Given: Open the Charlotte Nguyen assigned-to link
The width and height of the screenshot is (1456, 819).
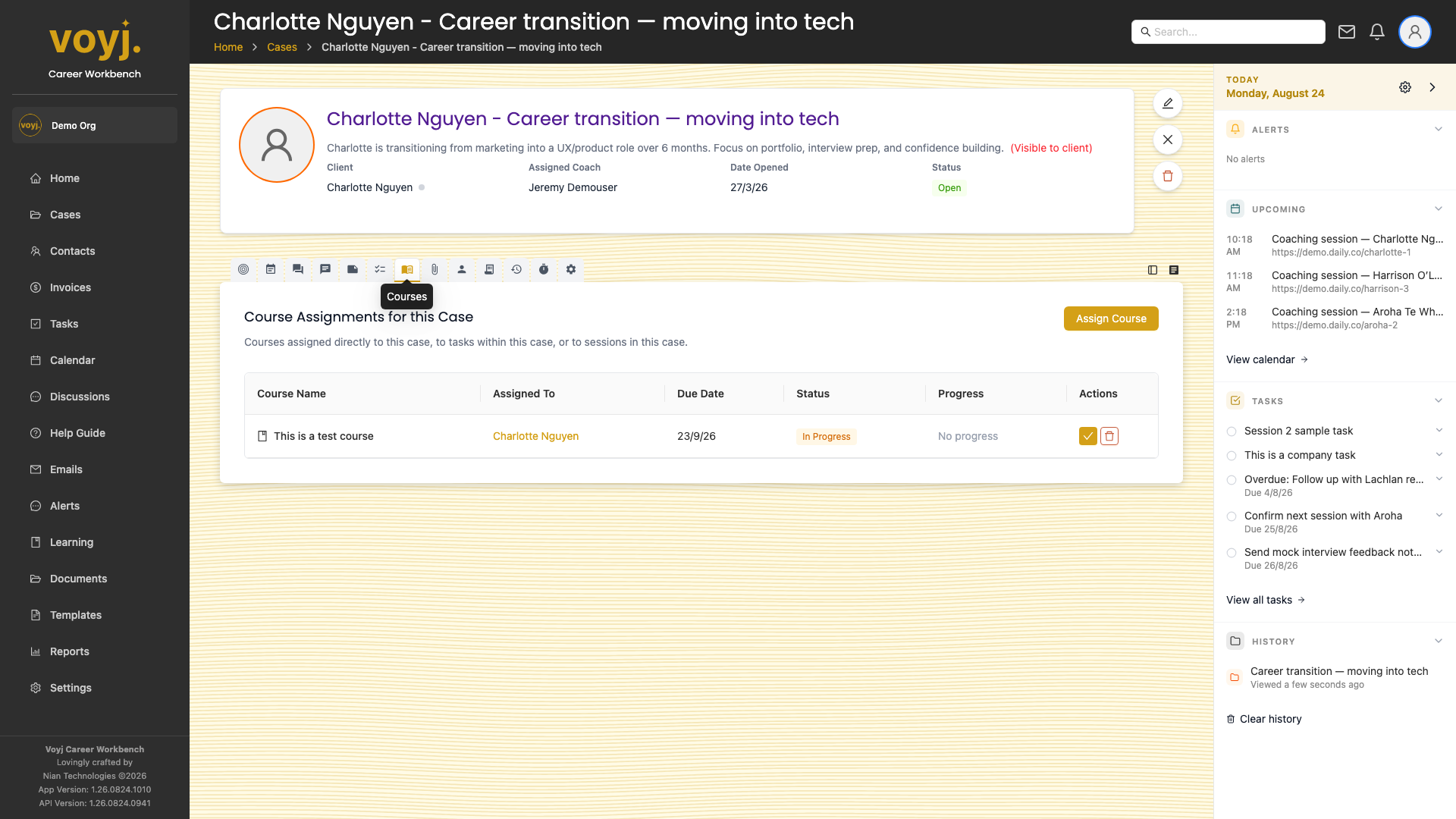Looking at the screenshot, I should (535, 436).
